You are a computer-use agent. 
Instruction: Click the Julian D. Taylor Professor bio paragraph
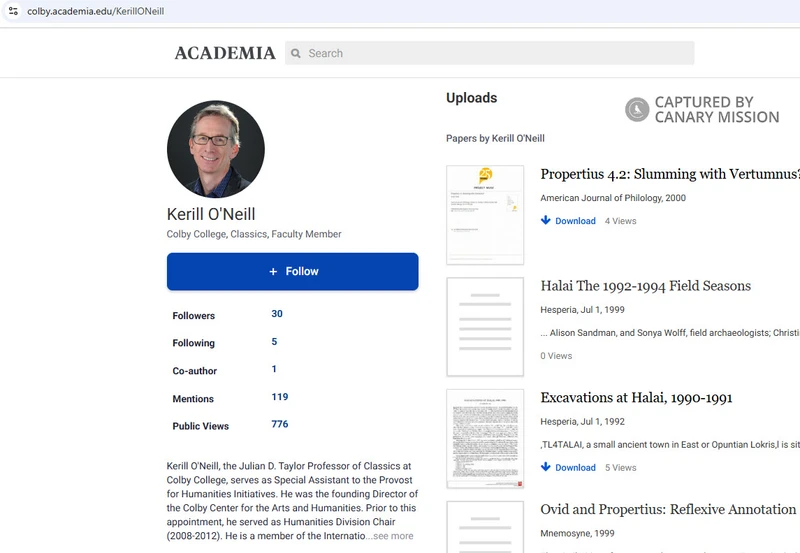292,501
